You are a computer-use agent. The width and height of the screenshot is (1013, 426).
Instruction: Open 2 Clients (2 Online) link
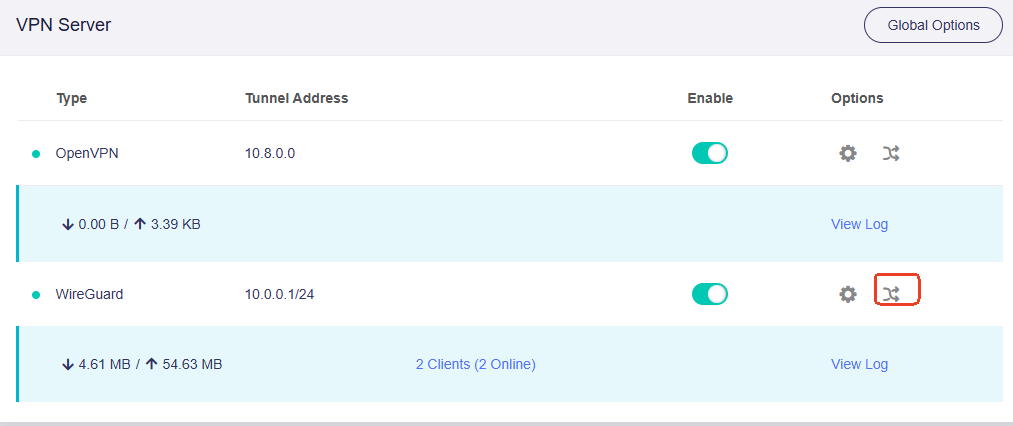click(475, 365)
